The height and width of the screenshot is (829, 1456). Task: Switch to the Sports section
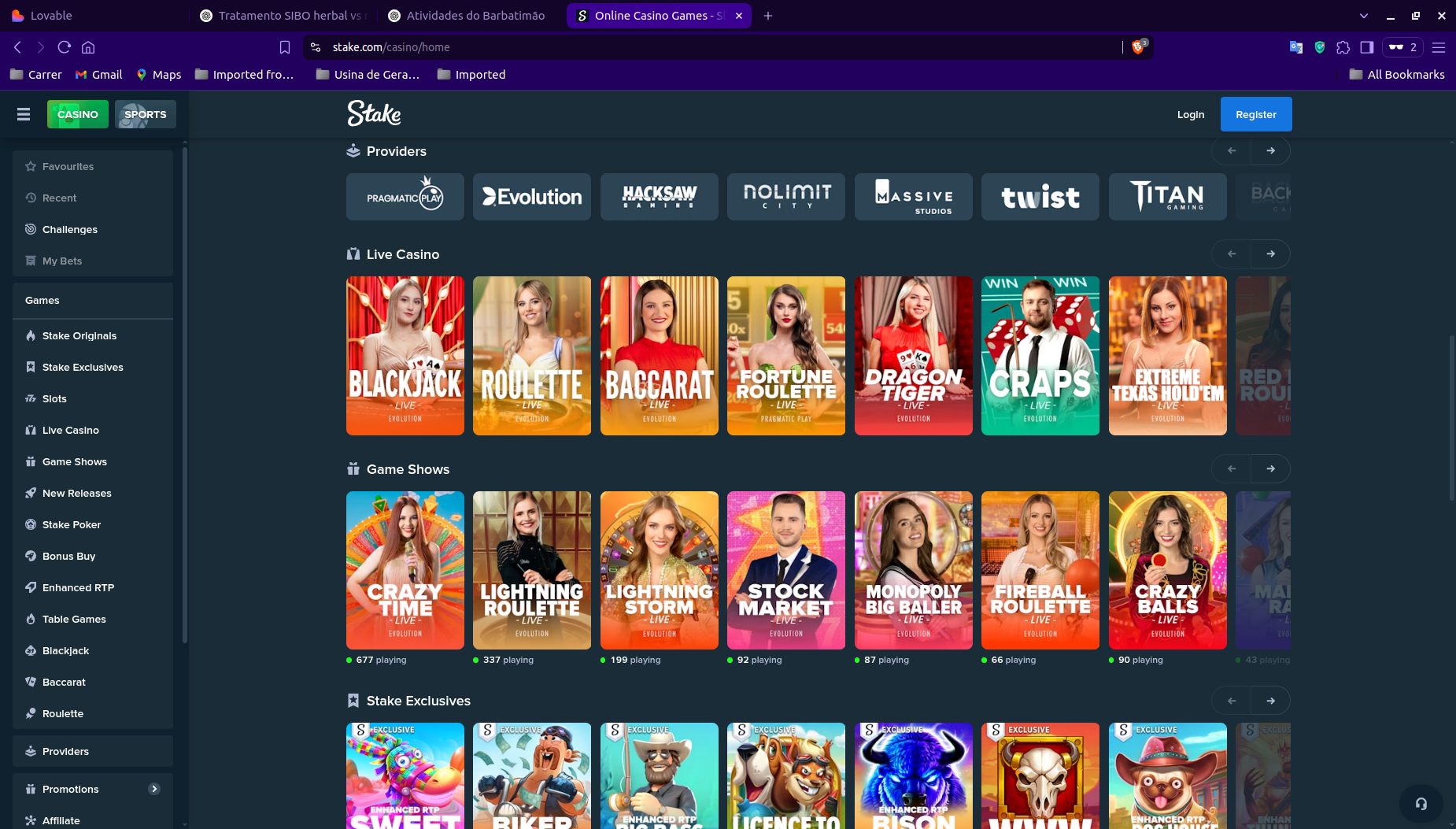tap(146, 114)
